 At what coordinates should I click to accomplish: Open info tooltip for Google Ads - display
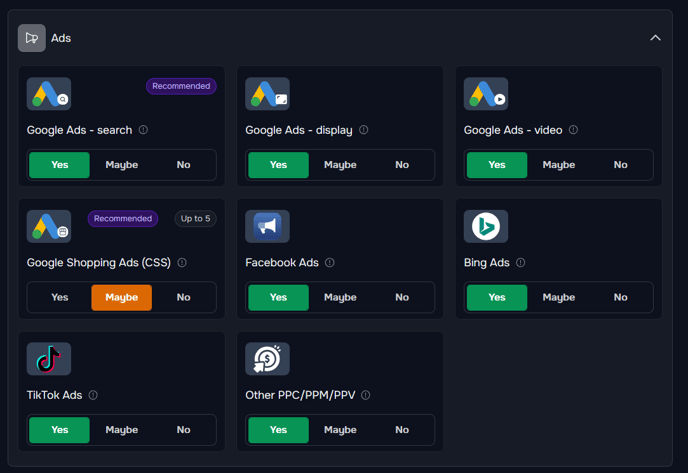click(x=363, y=130)
